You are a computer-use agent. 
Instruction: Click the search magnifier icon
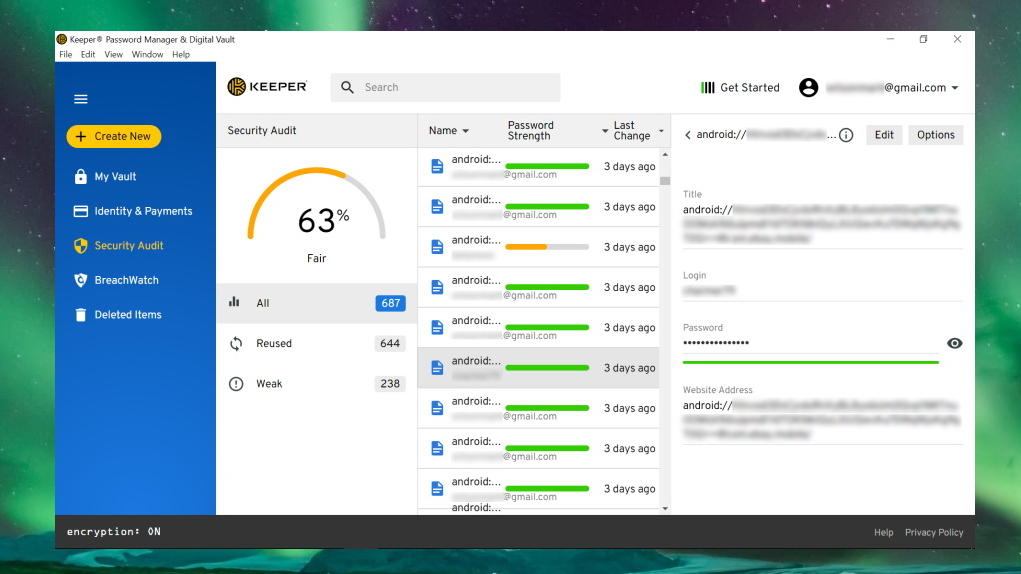click(347, 87)
